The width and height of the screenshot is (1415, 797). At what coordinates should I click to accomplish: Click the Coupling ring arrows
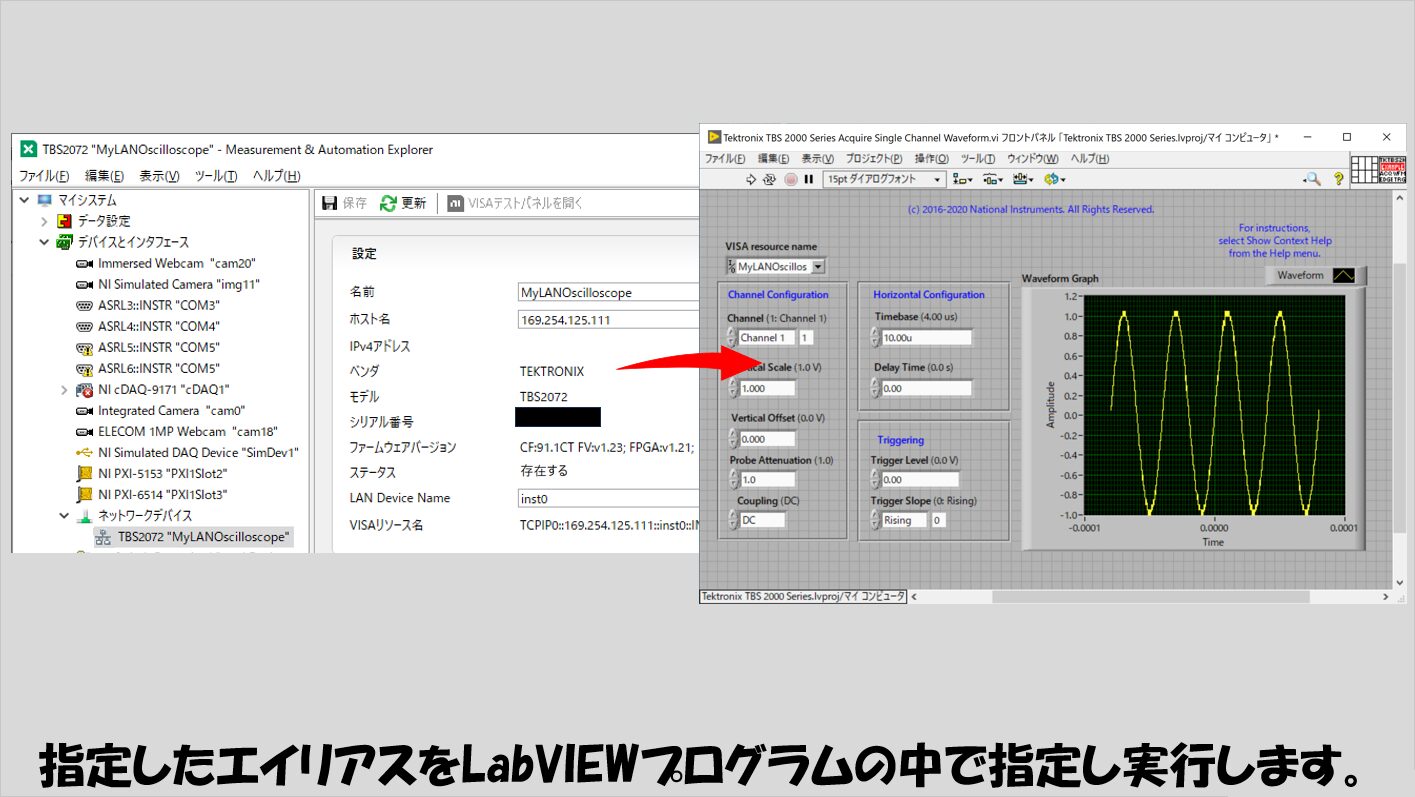(x=733, y=520)
